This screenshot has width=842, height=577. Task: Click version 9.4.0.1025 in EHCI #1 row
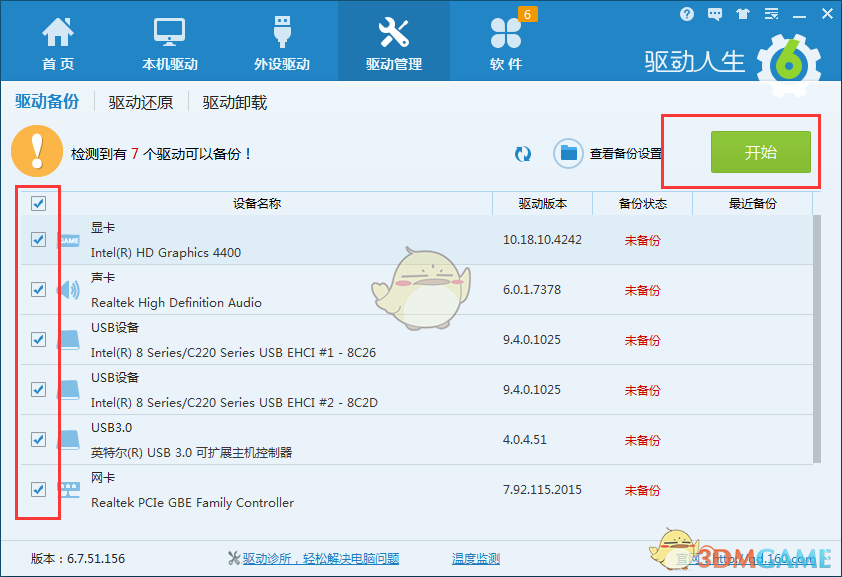[532, 339]
